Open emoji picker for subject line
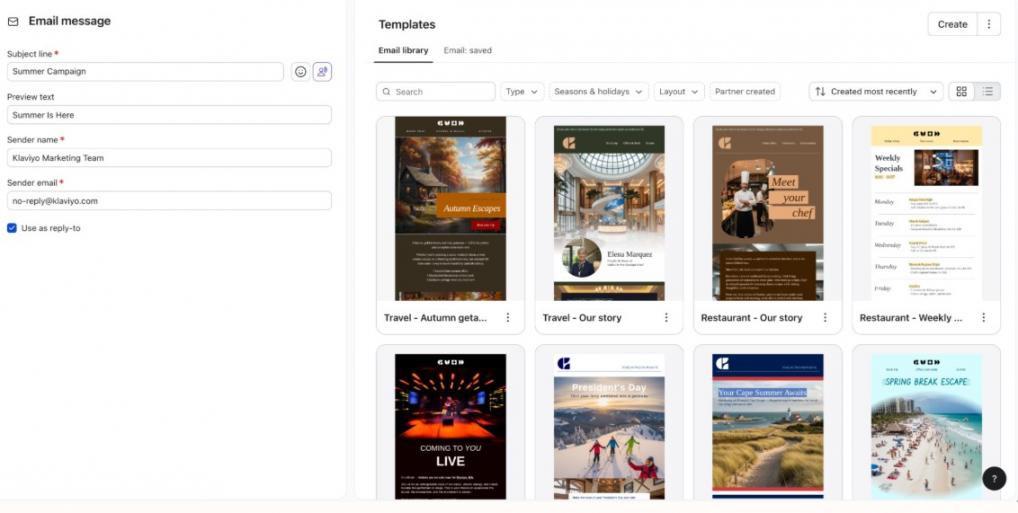The height and width of the screenshot is (513, 1018). click(300, 72)
